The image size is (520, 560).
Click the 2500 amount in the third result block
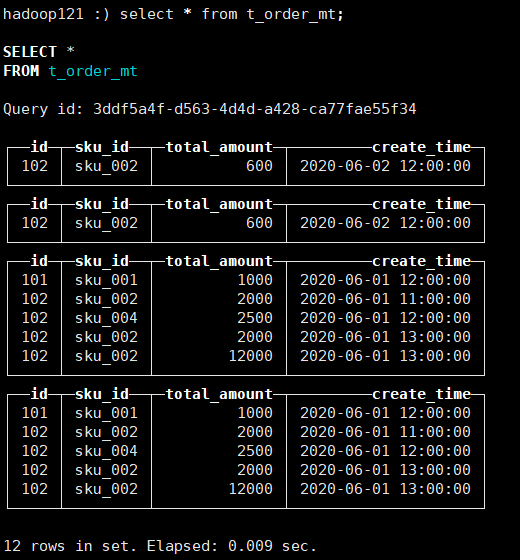click(255, 318)
